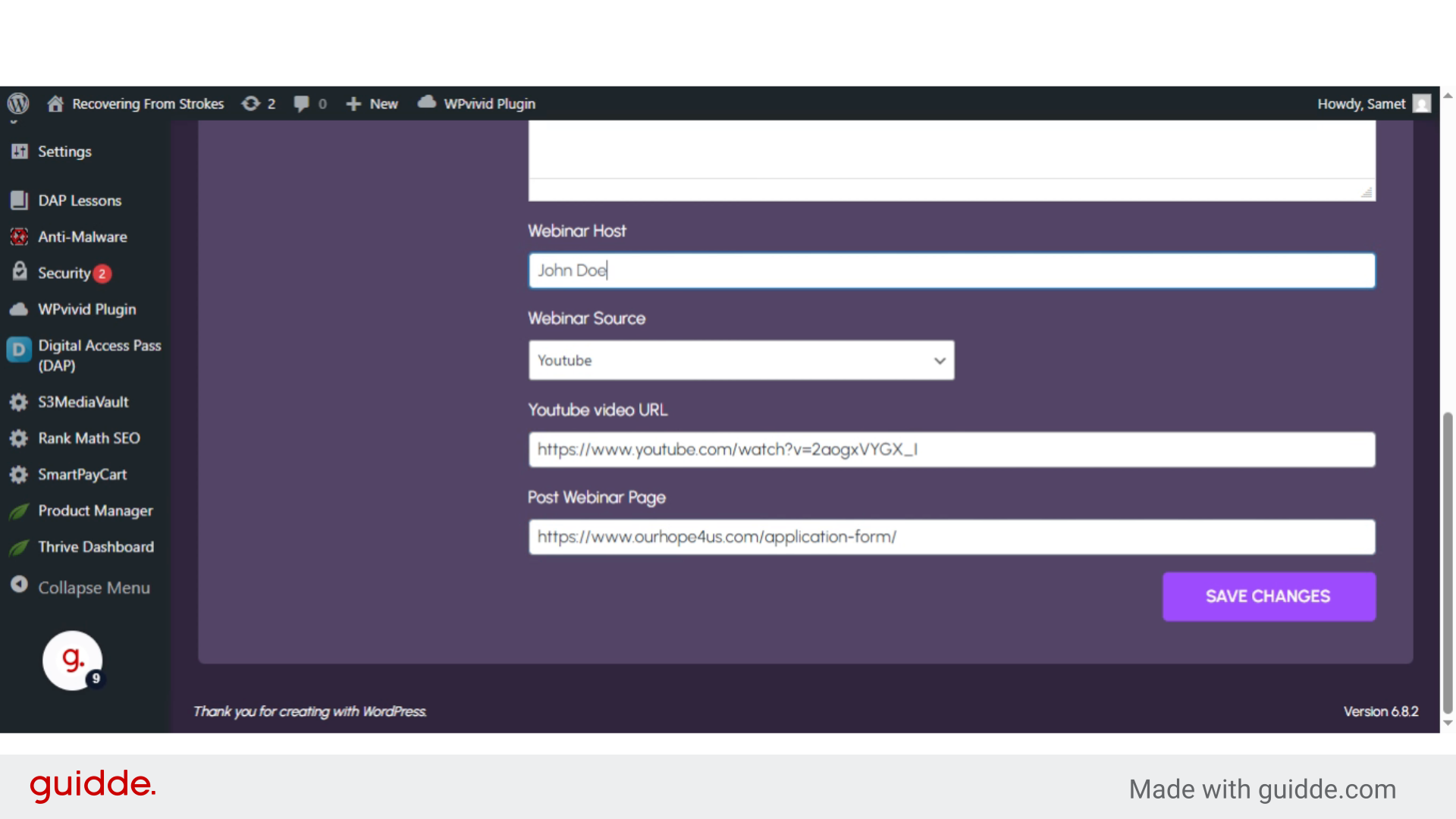Click the Anti-Malware icon
The image size is (1456, 819).
tap(20, 237)
